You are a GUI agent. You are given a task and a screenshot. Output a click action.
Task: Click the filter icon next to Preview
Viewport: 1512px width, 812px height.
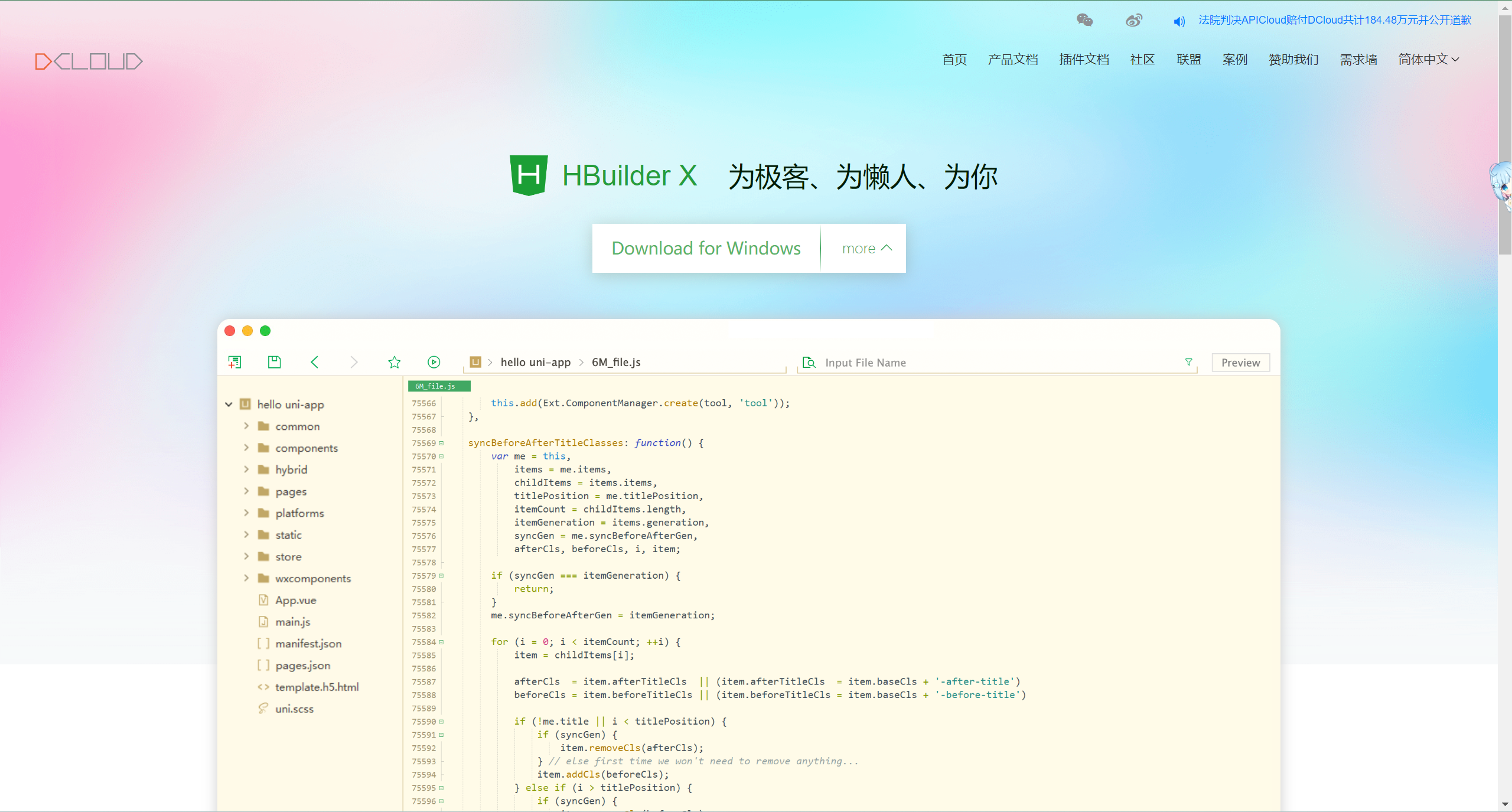1189,363
